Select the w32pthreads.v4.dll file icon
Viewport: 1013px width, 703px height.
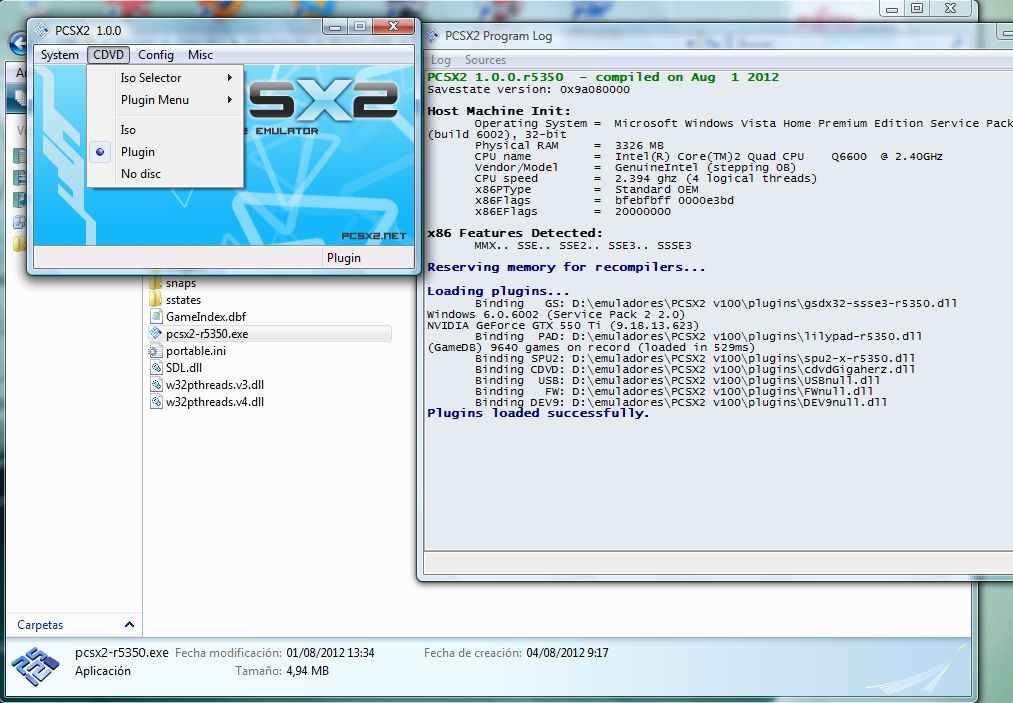[156, 401]
